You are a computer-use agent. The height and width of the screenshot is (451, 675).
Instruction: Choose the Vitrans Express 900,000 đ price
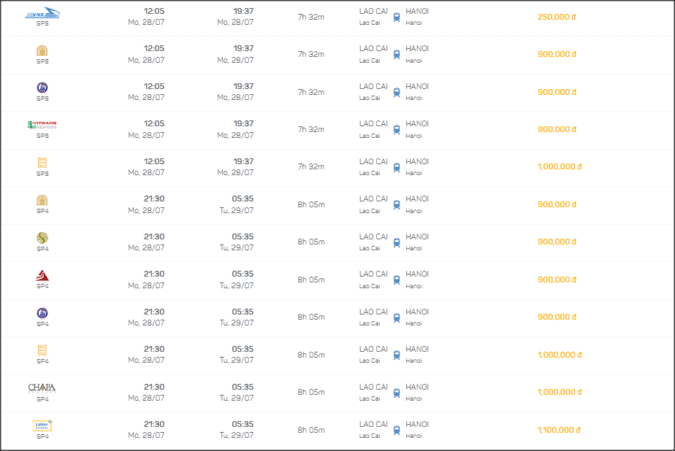pyautogui.click(x=557, y=130)
